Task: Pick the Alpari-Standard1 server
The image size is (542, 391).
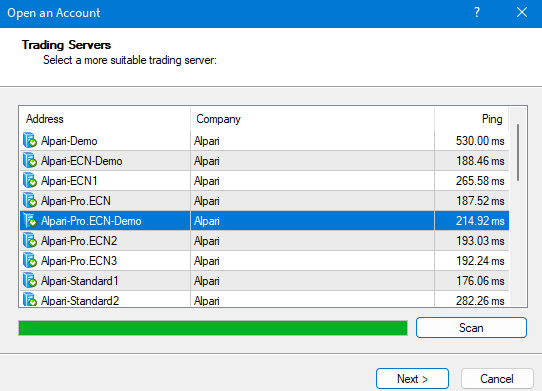Action: 264,281
